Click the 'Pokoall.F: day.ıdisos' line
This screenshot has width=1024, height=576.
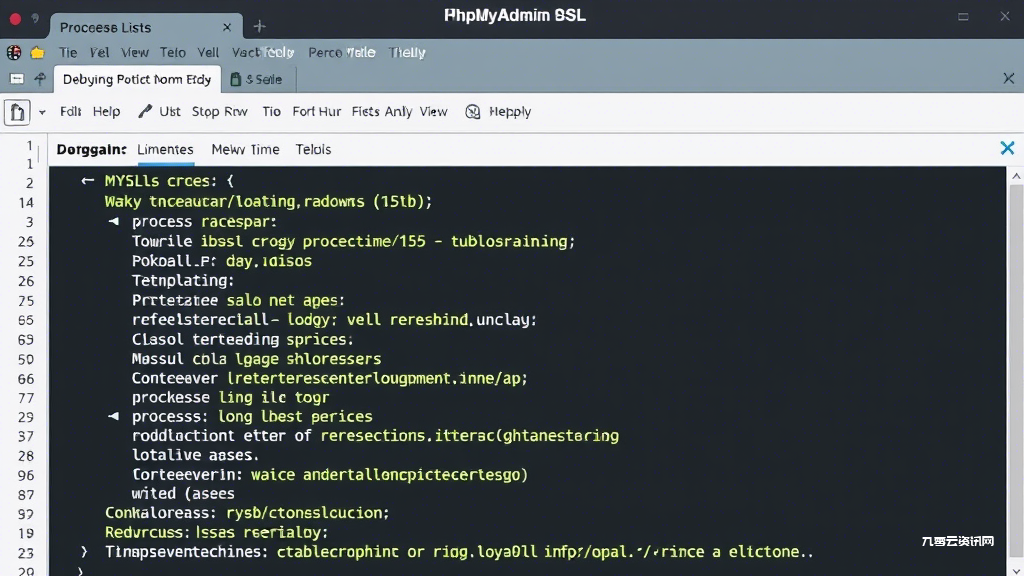click(222, 261)
